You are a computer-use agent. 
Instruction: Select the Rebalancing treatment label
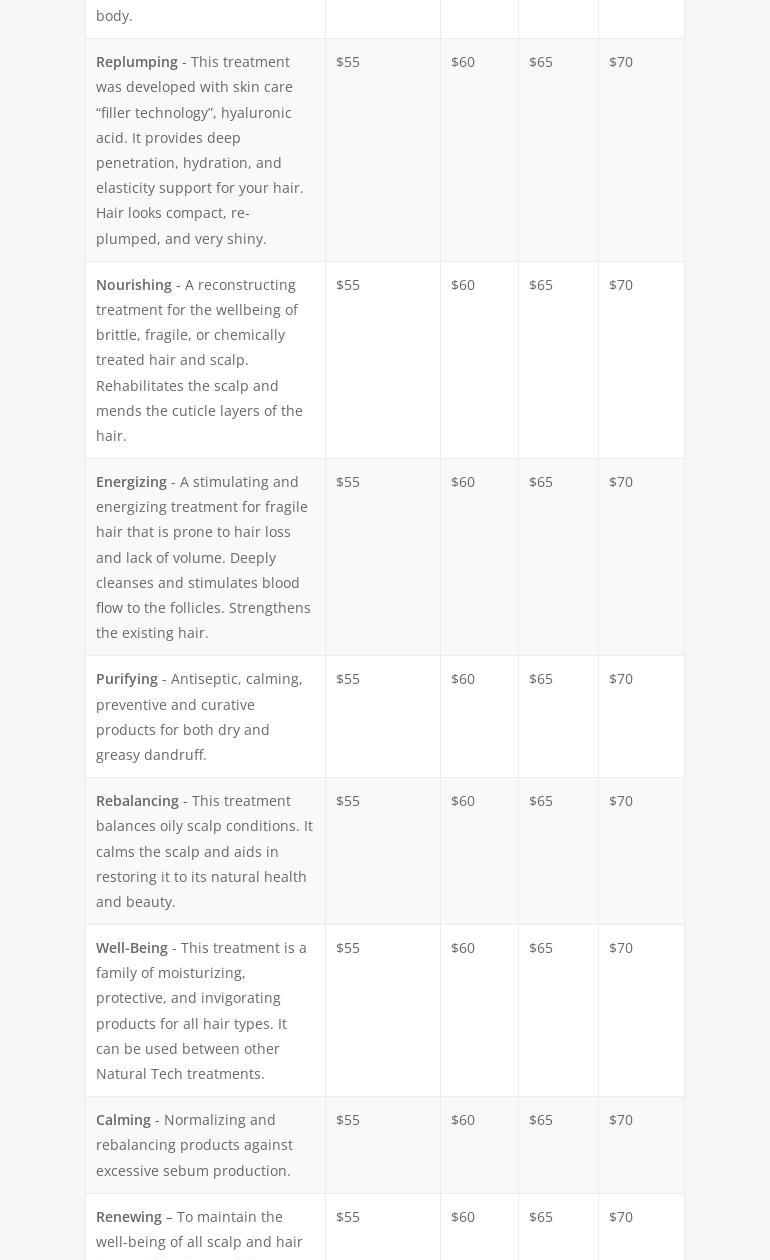[137, 801]
